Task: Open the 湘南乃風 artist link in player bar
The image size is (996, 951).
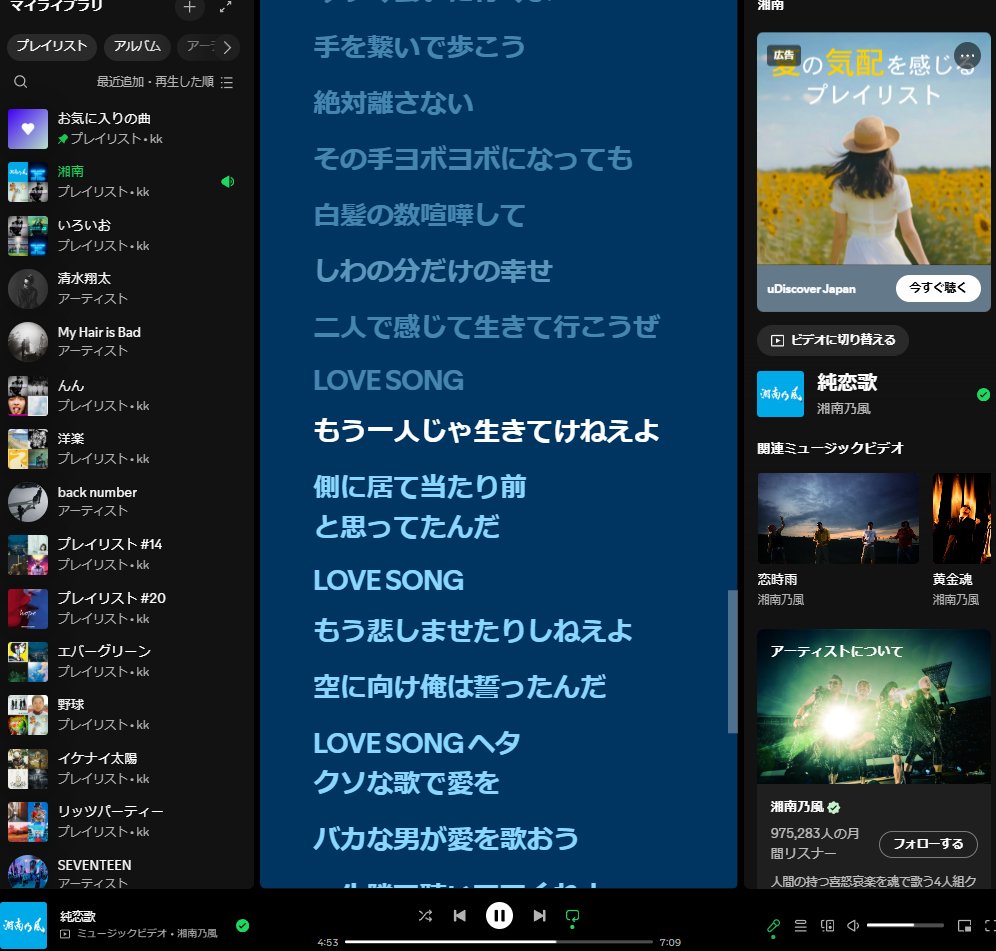Action: tap(197, 933)
